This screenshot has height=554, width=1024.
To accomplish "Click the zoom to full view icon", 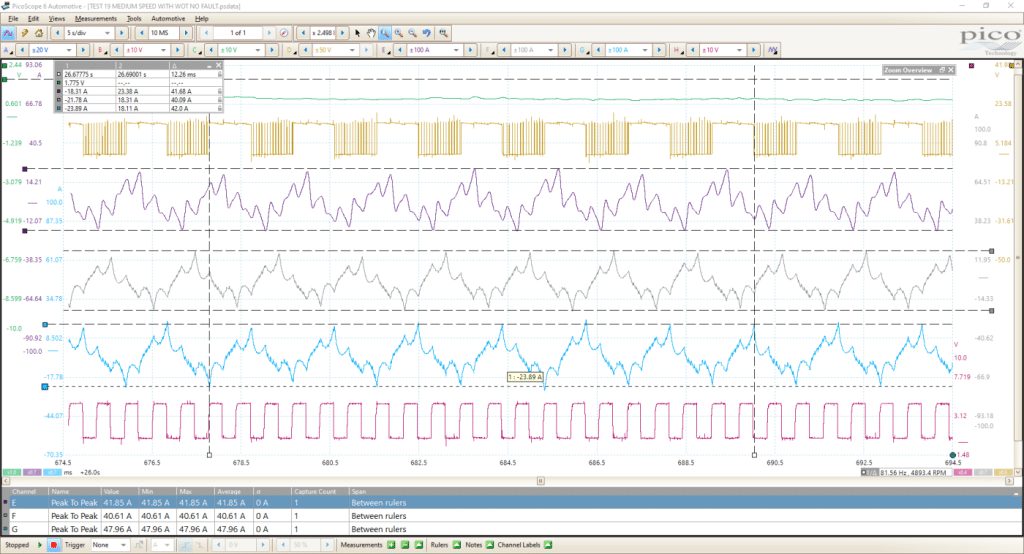I will click(443, 33).
